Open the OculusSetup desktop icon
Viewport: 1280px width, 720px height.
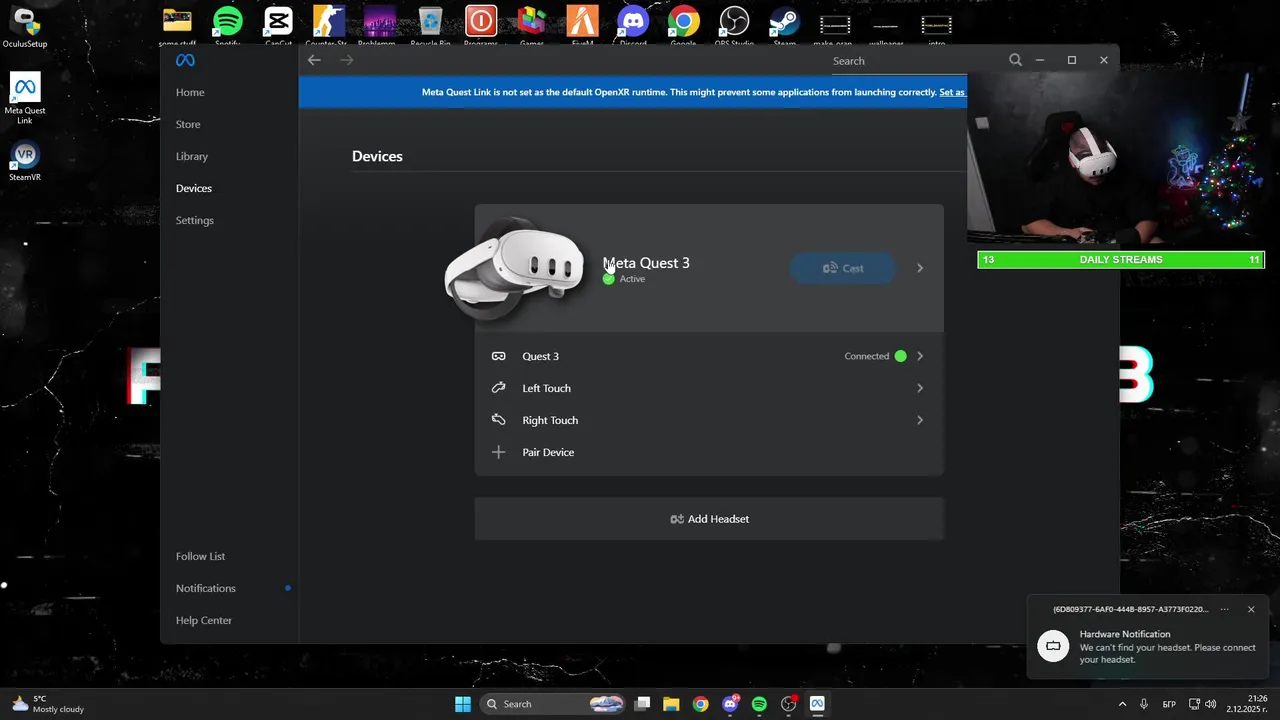(25, 28)
